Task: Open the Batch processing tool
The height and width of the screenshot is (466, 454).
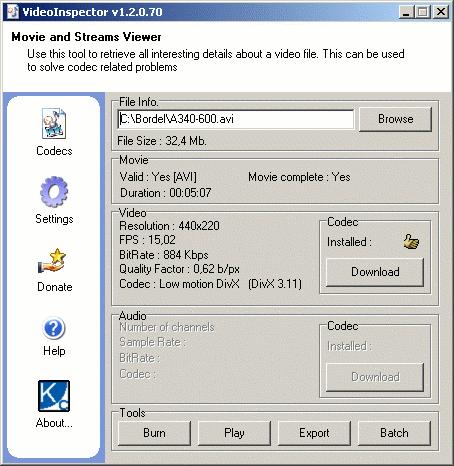Action: pyautogui.click(x=394, y=433)
